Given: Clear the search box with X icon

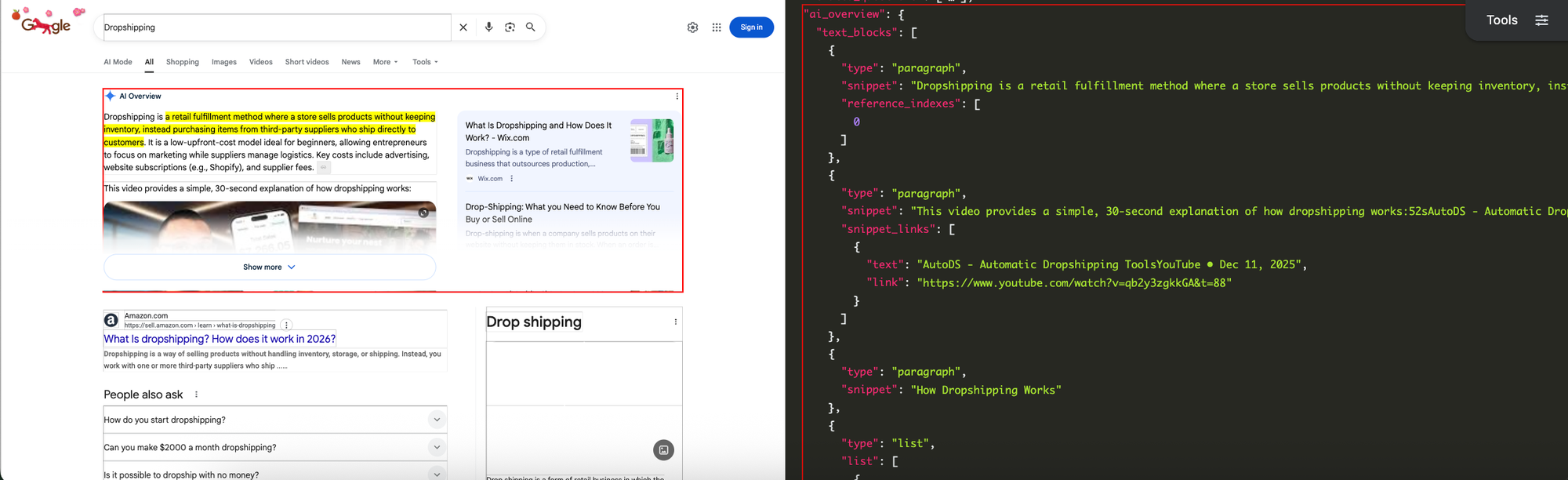Looking at the screenshot, I should click(463, 27).
